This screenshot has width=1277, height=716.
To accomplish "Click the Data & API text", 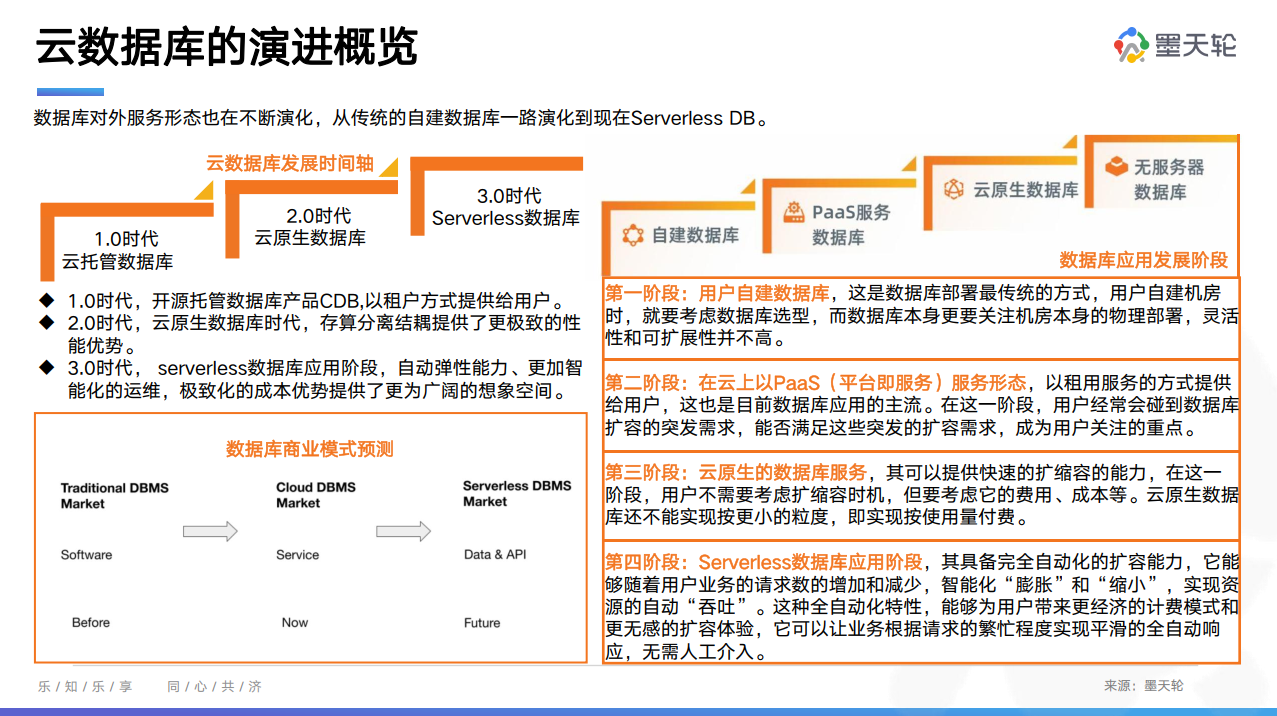I will (495, 554).
